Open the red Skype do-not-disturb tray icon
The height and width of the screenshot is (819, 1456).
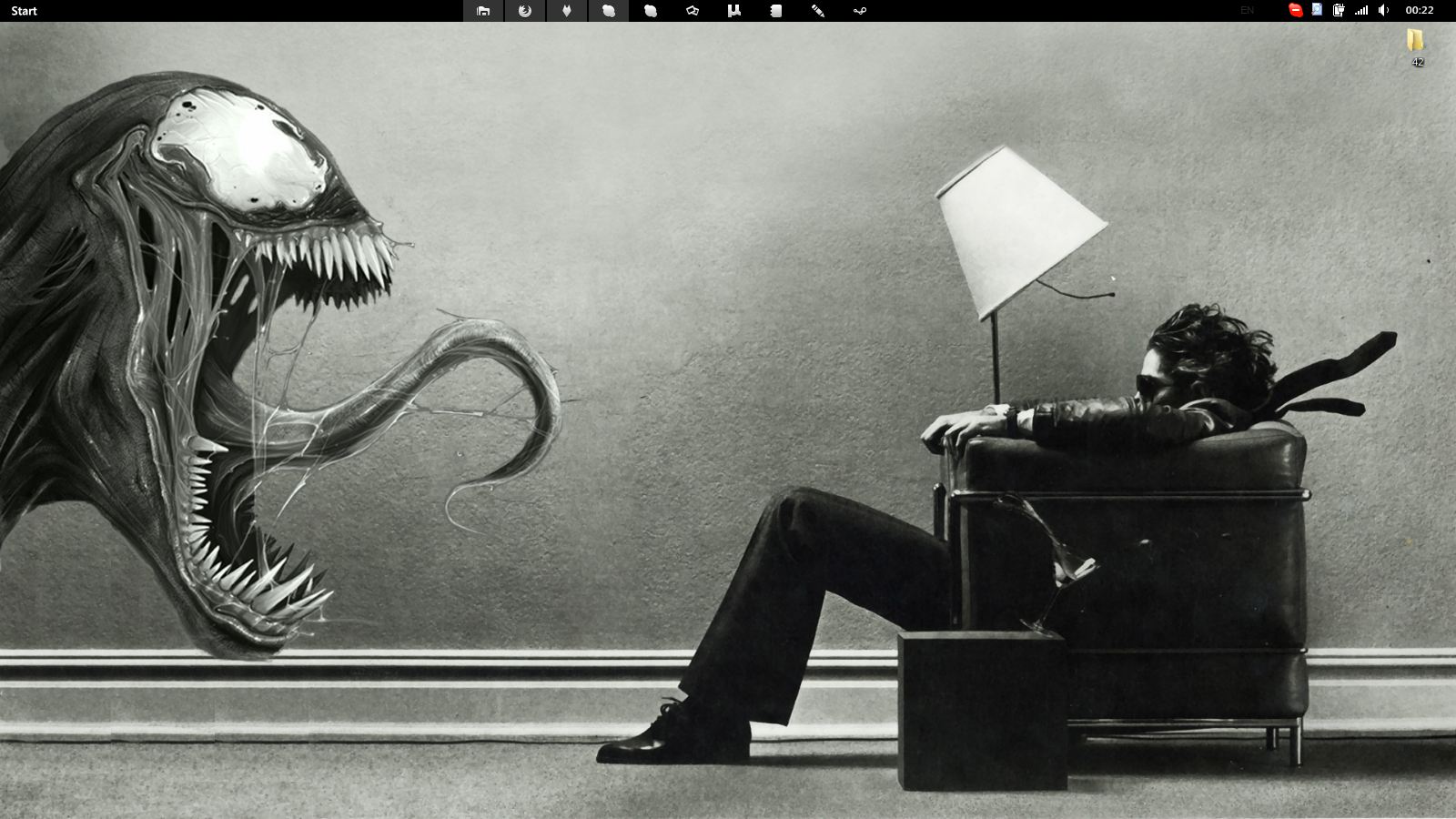[x=1295, y=11]
